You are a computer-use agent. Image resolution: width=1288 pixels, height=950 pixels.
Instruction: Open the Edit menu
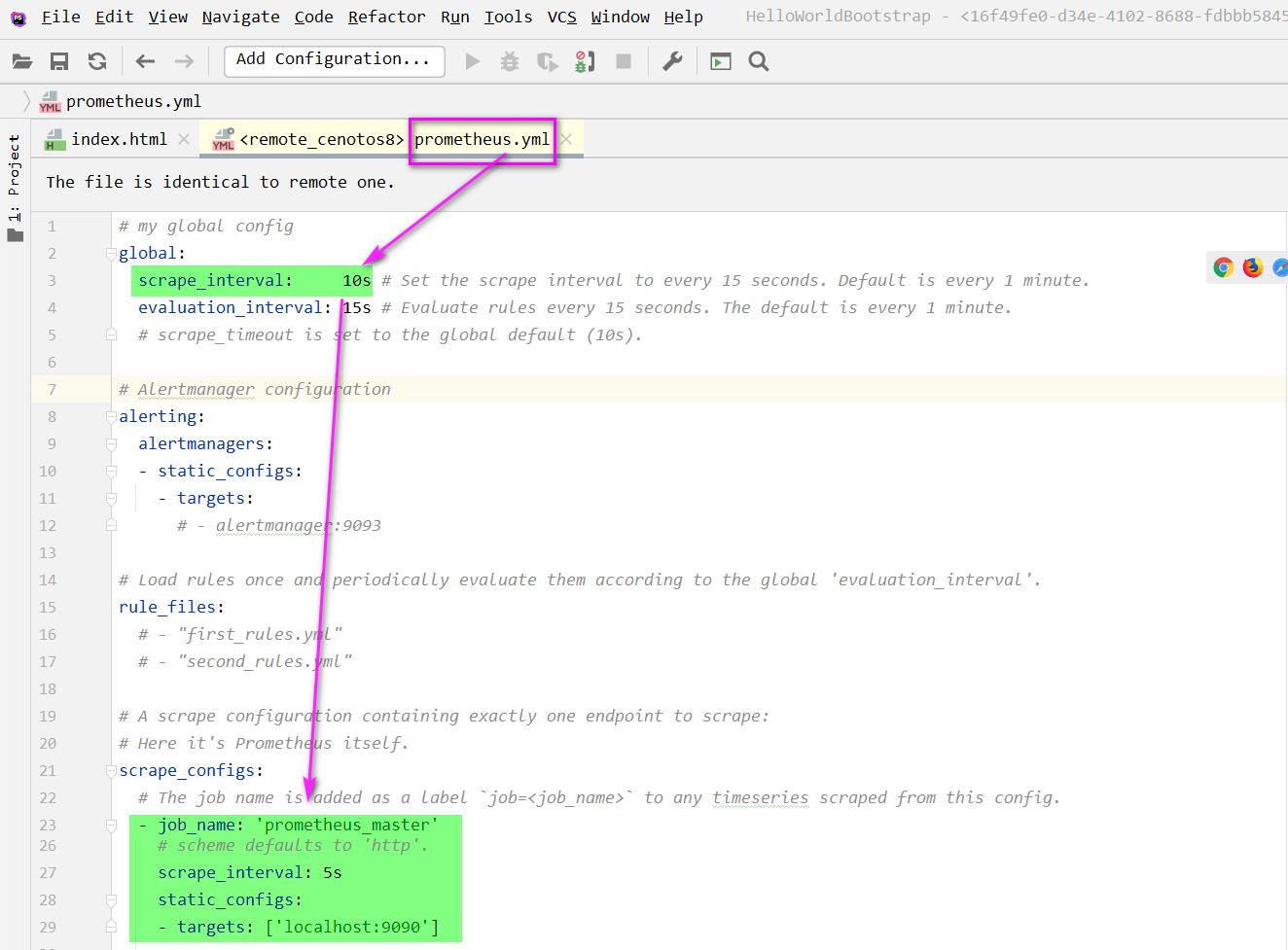click(115, 18)
